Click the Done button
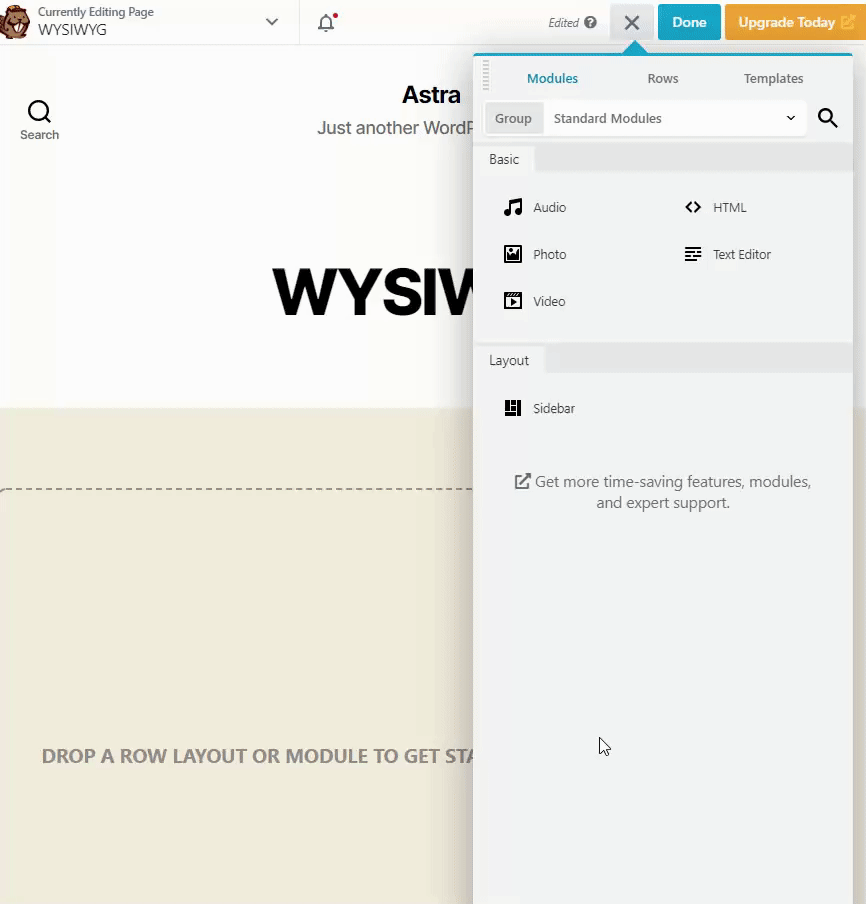This screenshot has height=904, width=866. 689,22
